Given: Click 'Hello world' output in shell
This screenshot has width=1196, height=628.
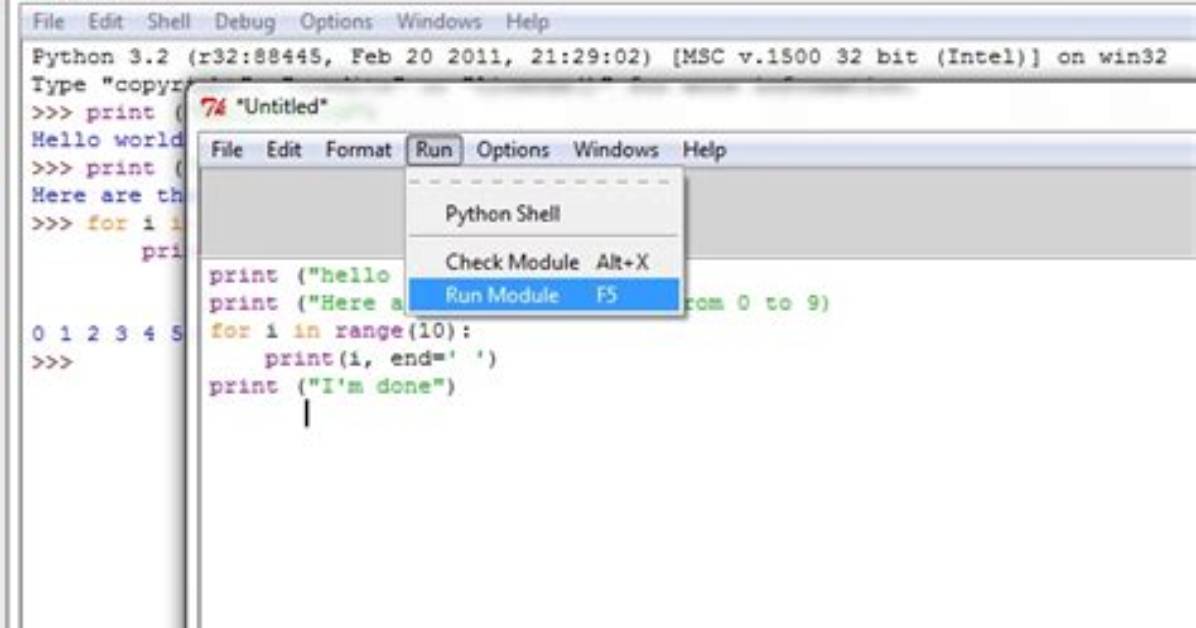Looking at the screenshot, I should pyautogui.click(x=107, y=140).
